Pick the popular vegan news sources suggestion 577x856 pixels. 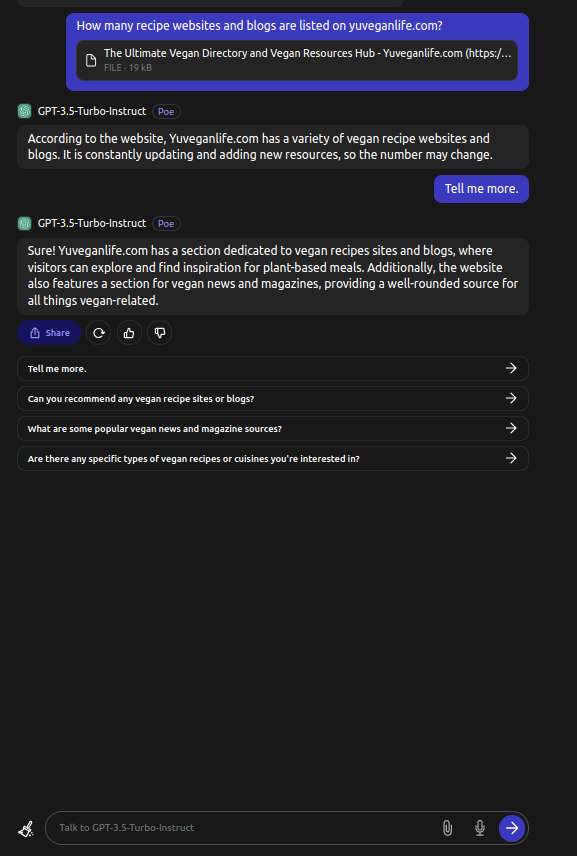click(273, 429)
